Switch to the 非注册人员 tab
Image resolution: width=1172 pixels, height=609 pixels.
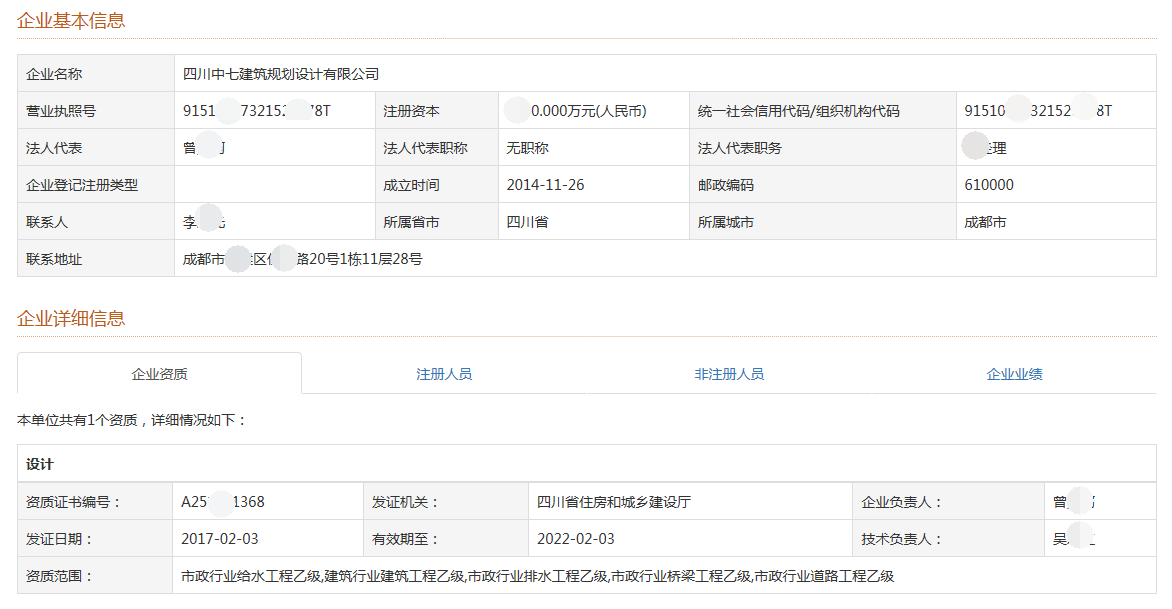point(729,374)
